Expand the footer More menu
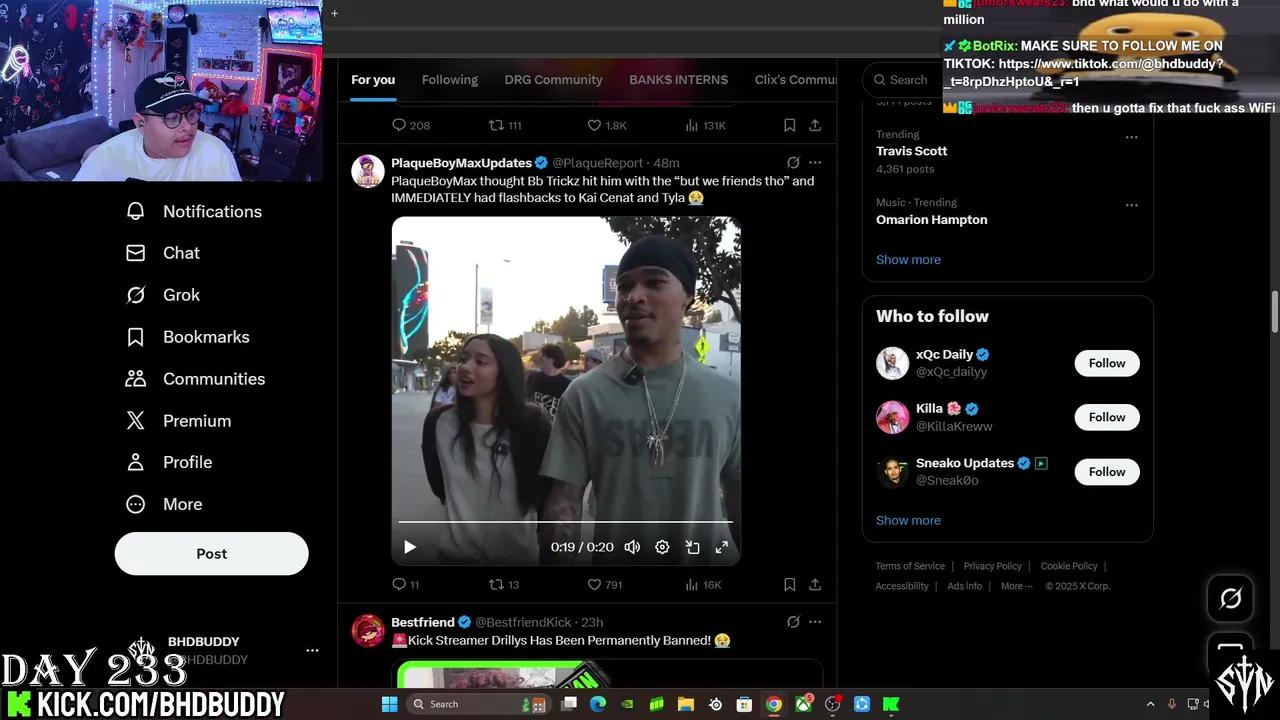 (x=1016, y=586)
